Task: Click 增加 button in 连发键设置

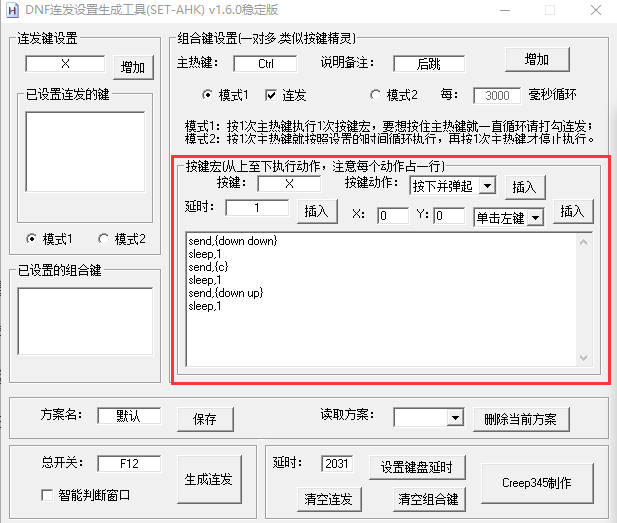Action: 133,68
